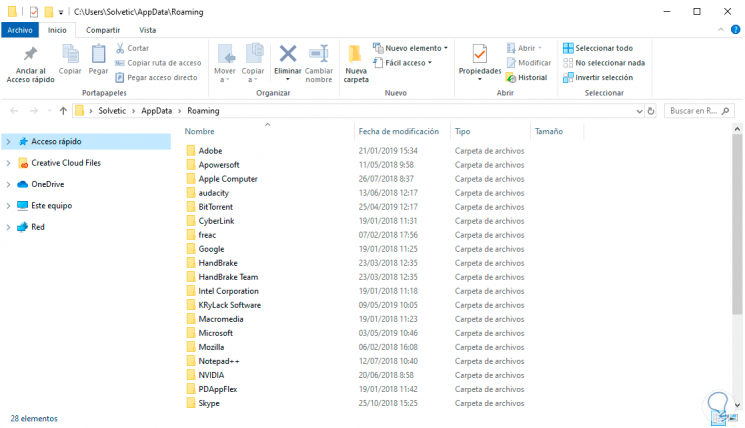The height and width of the screenshot is (428, 745).
Task: Click the blue help question mark icon
Action: (735, 29)
